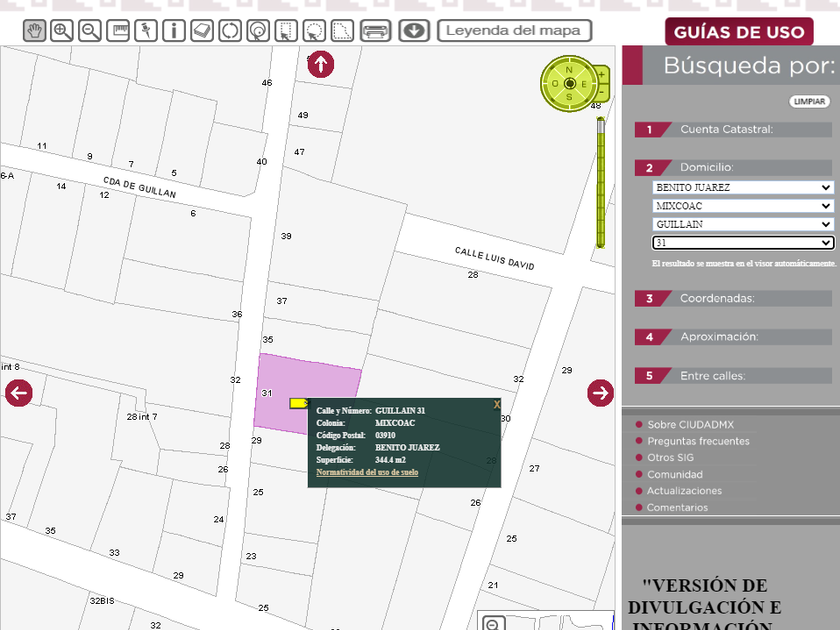Open Normatividad del uso de suelo link
The image size is (840, 630).
pyautogui.click(x=367, y=472)
